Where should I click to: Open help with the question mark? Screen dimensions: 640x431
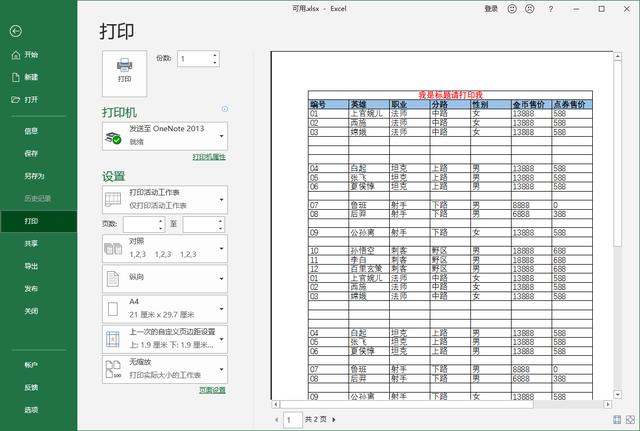click(551, 9)
